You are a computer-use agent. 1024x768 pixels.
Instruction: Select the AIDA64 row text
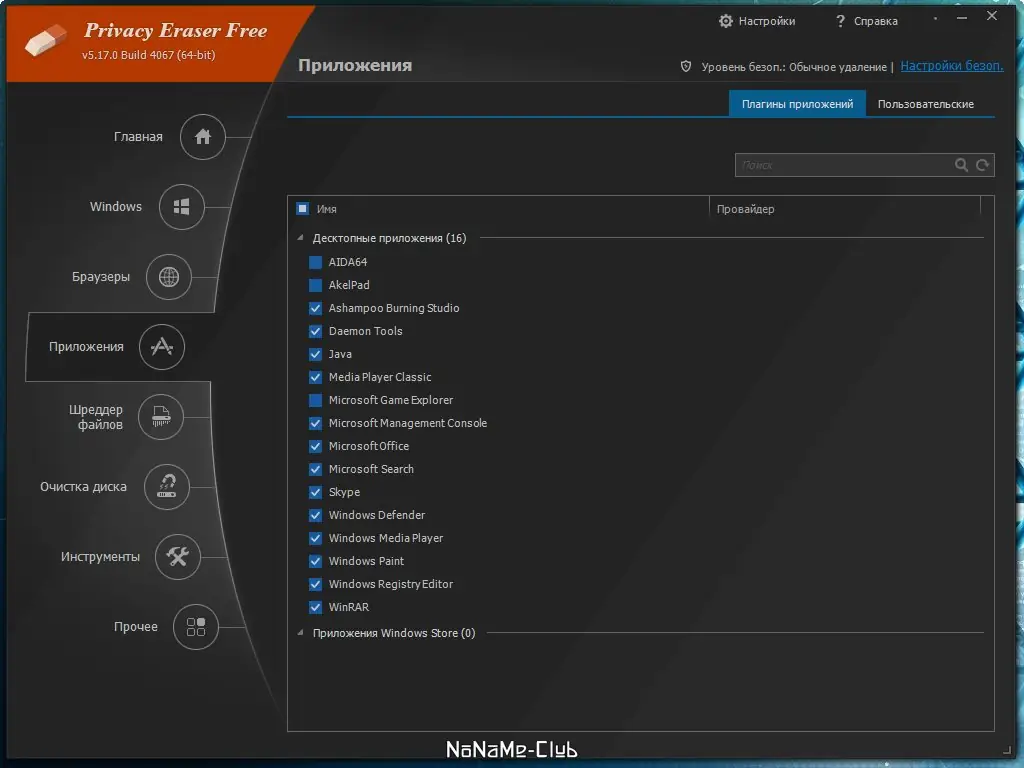tap(347, 262)
